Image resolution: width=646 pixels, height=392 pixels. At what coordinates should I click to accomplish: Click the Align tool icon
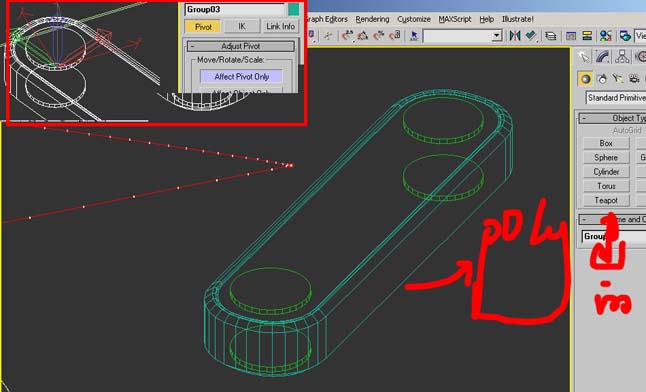(x=531, y=36)
